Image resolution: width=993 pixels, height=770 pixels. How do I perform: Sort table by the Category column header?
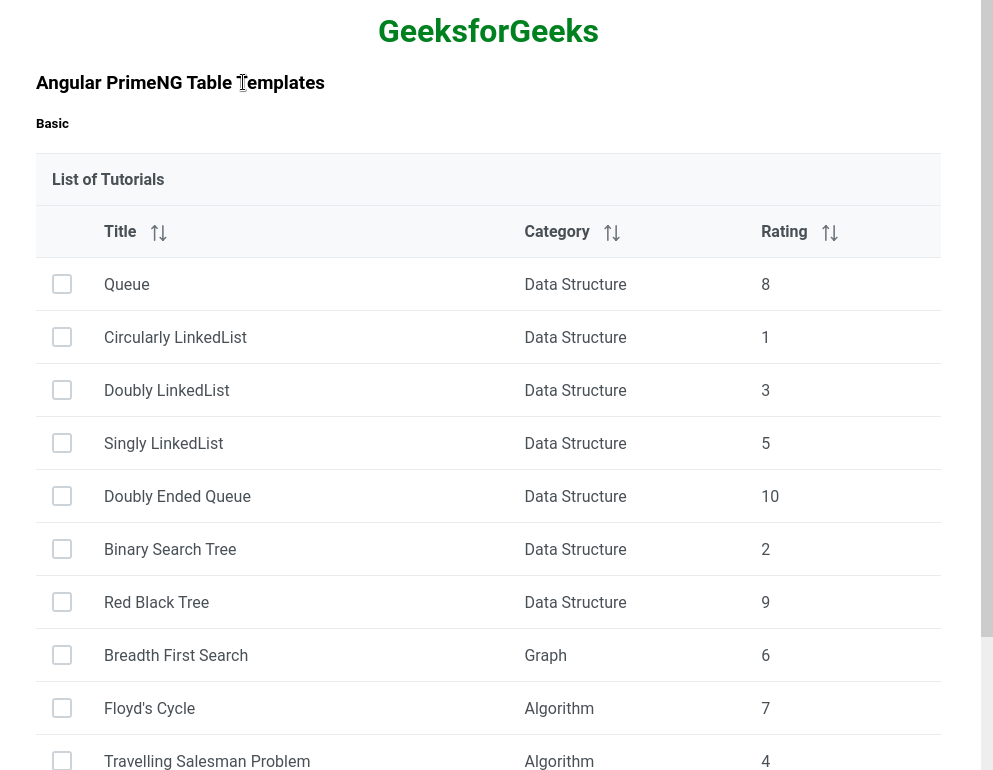(x=557, y=231)
